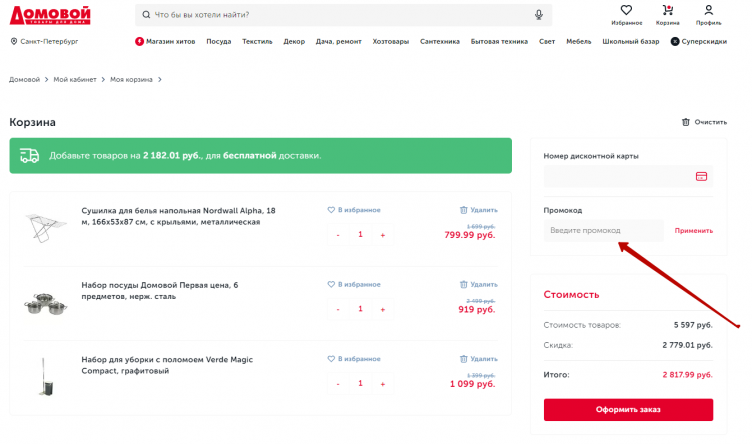The width and height of the screenshot is (752, 444).
Task: Open Сушилка для белья product thumbnail
Action: [x=46, y=227]
